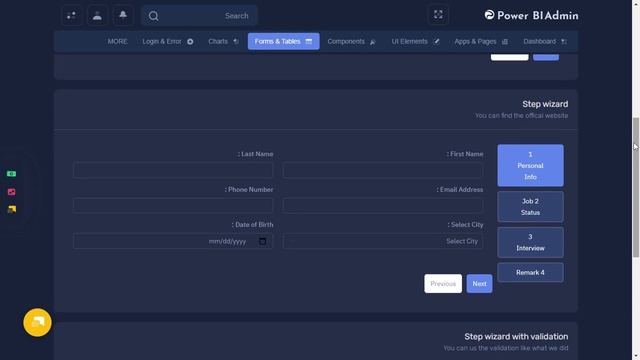640x360 pixels.
Task: Click the page vertical scrollbar thumb
Action: pyautogui.click(x=636, y=188)
